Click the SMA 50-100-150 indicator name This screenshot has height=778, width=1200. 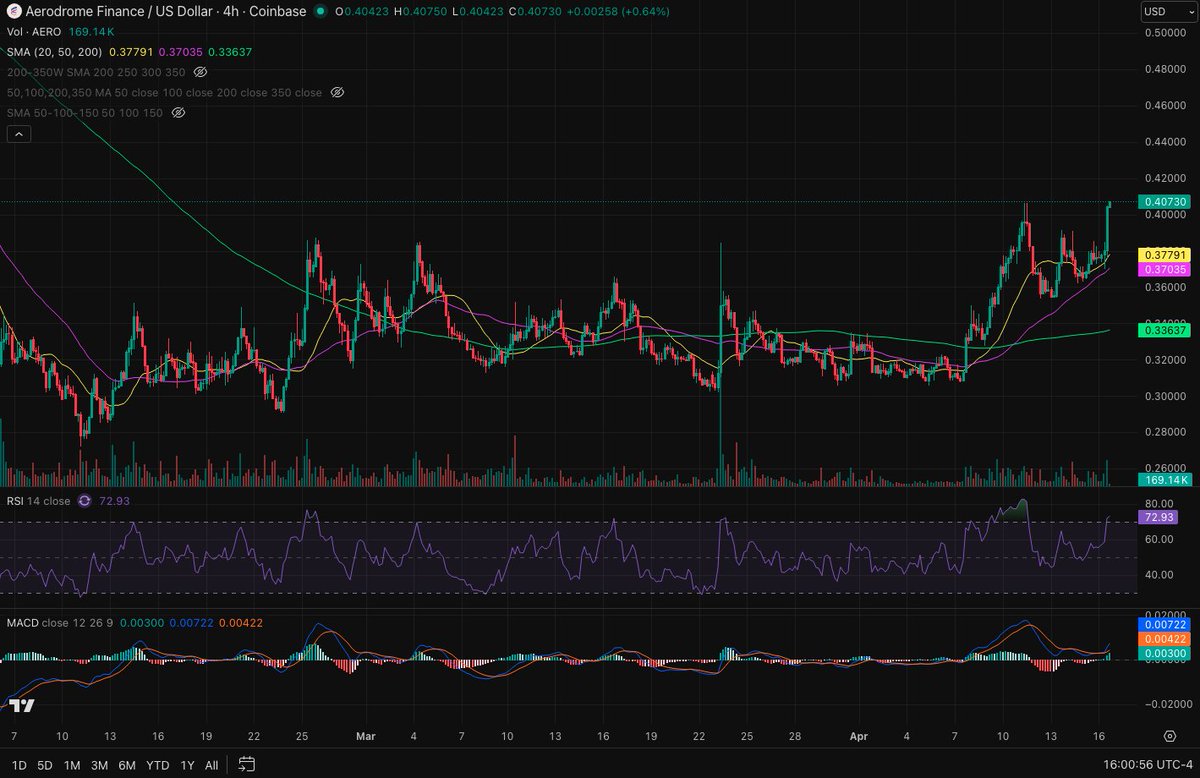pos(85,113)
